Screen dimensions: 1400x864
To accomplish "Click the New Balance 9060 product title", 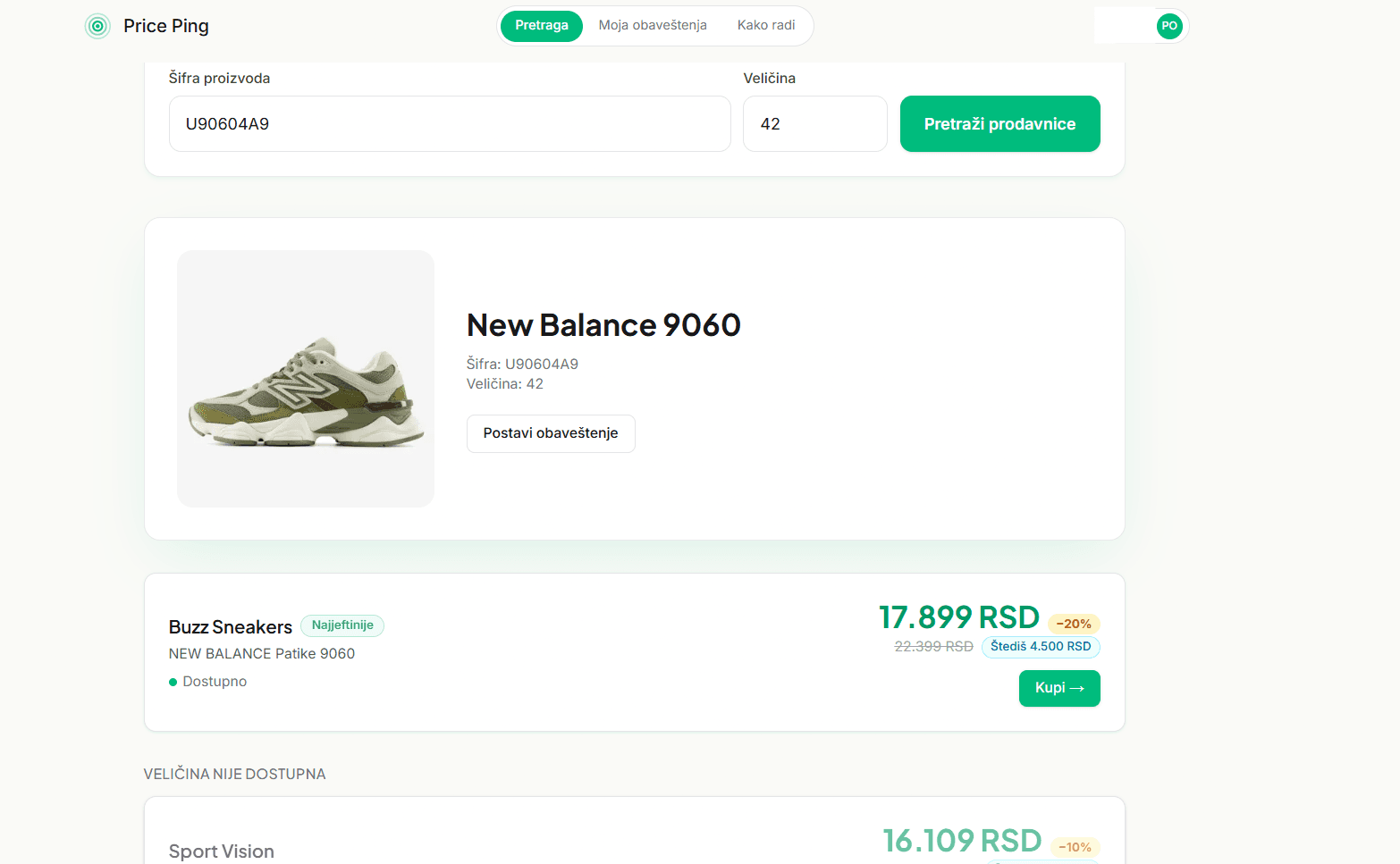I will pos(603,325).
